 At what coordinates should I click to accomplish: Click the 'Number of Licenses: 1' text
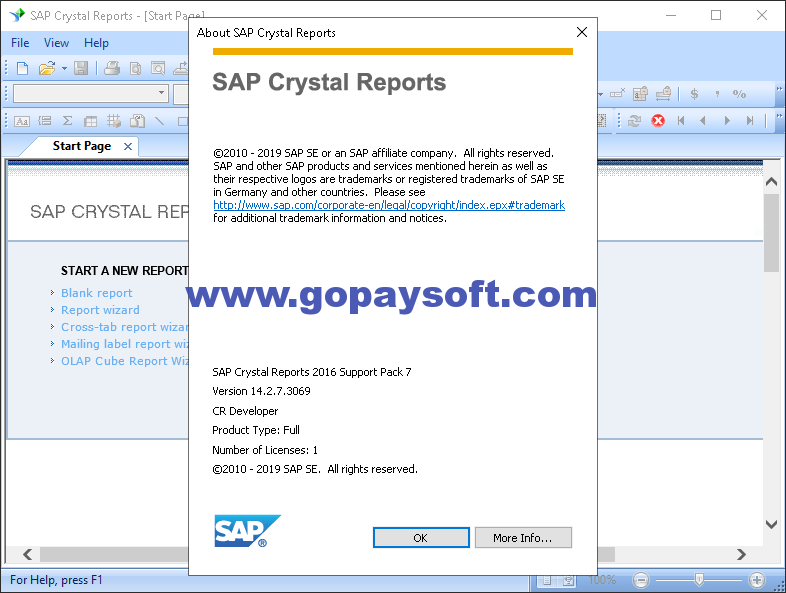click(x=265, y=450)
